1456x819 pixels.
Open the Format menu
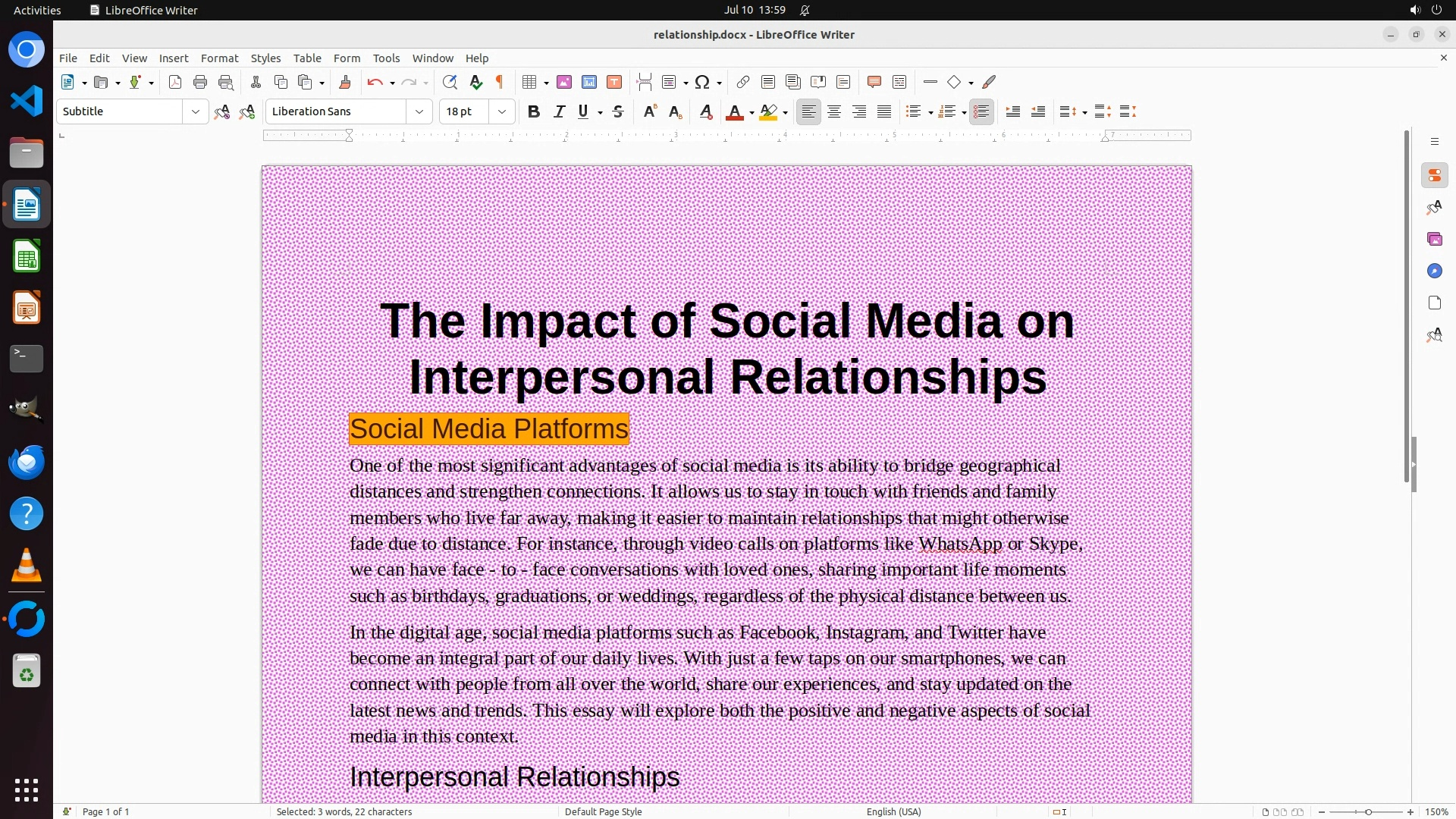click(219, 58)
